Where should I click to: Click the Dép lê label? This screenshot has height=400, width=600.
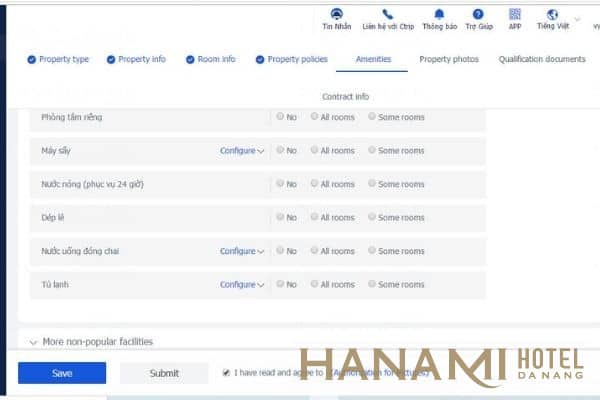click(x=52, y=218)
